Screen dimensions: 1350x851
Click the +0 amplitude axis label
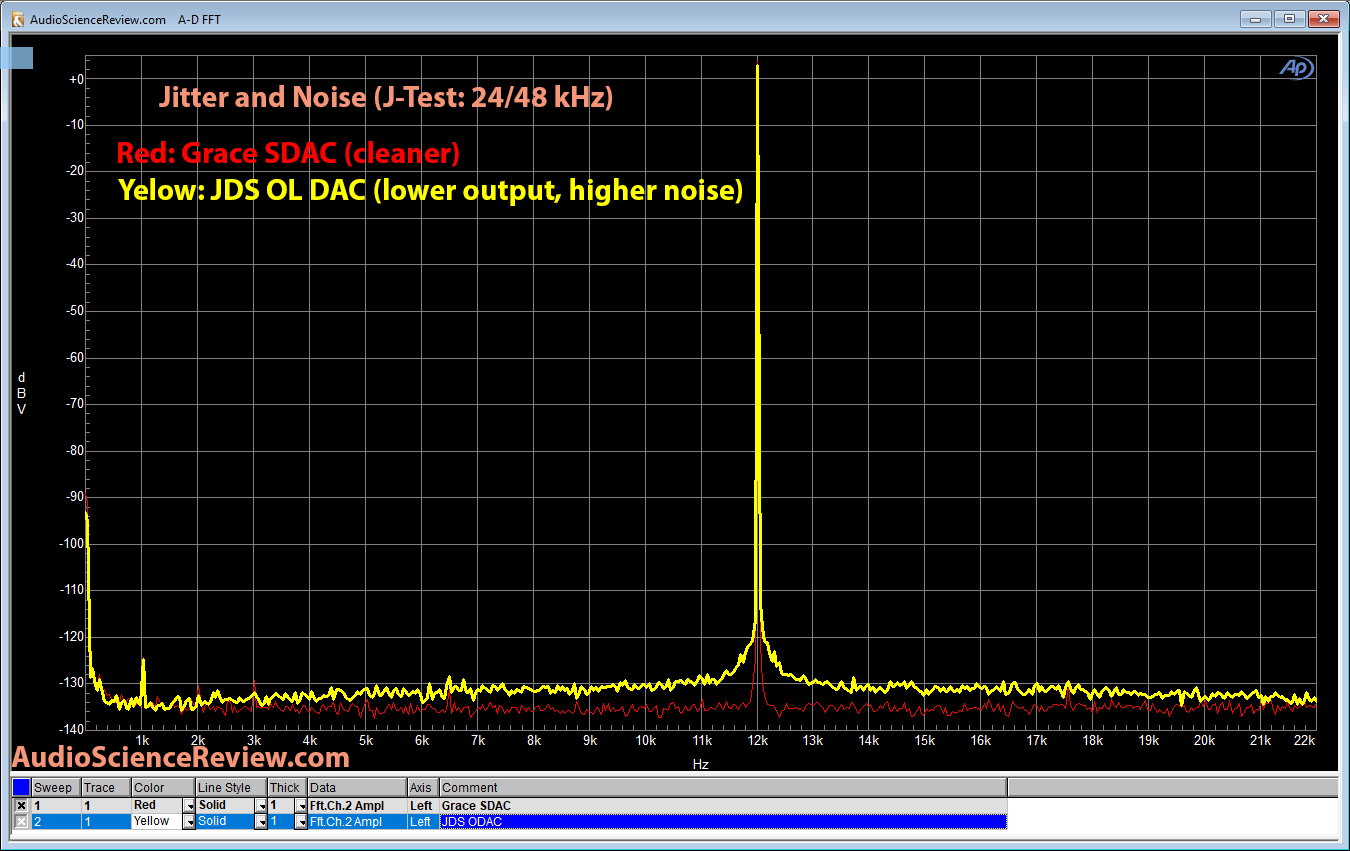[x=75, y=78]
